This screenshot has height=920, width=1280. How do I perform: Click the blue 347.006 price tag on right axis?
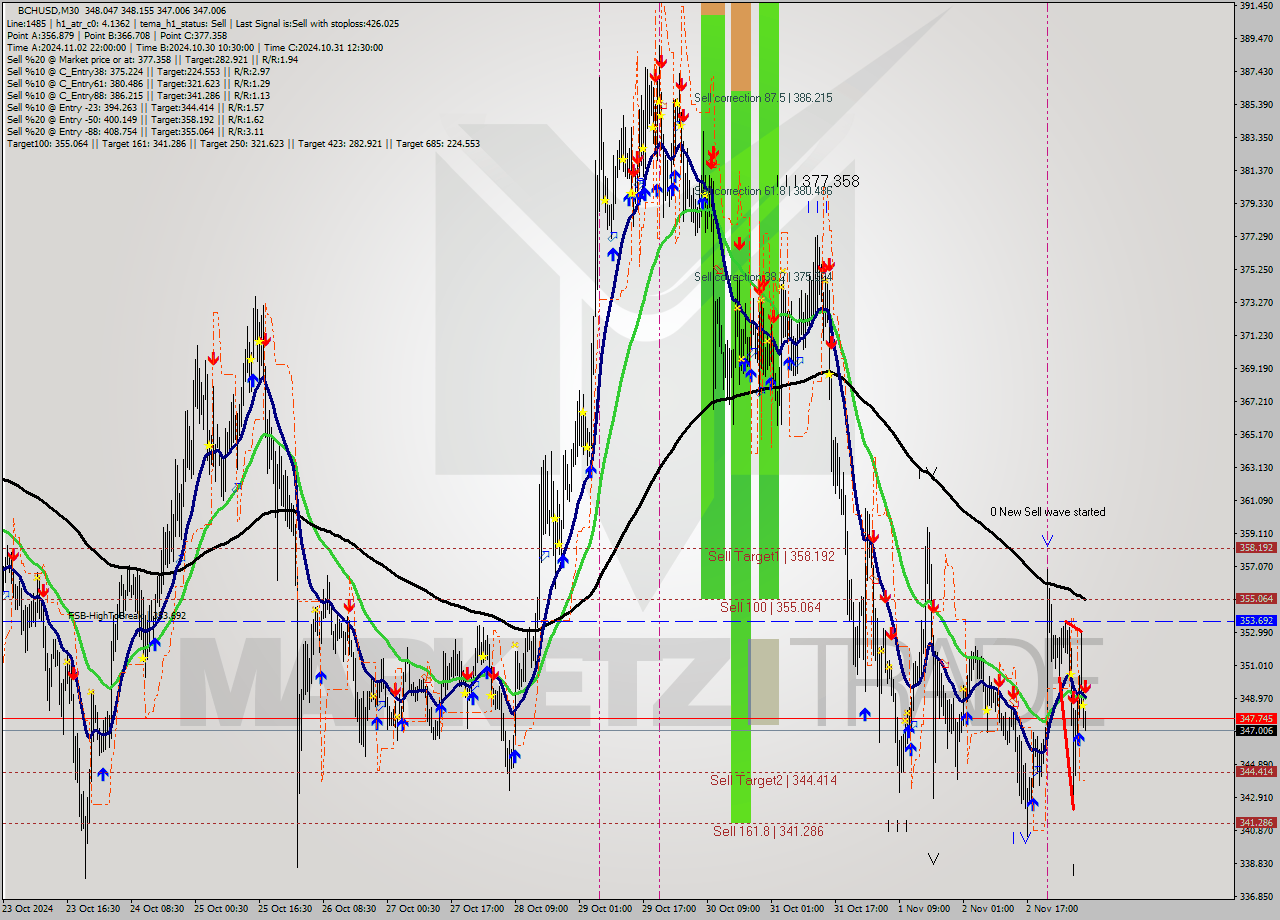(1256, 731)
